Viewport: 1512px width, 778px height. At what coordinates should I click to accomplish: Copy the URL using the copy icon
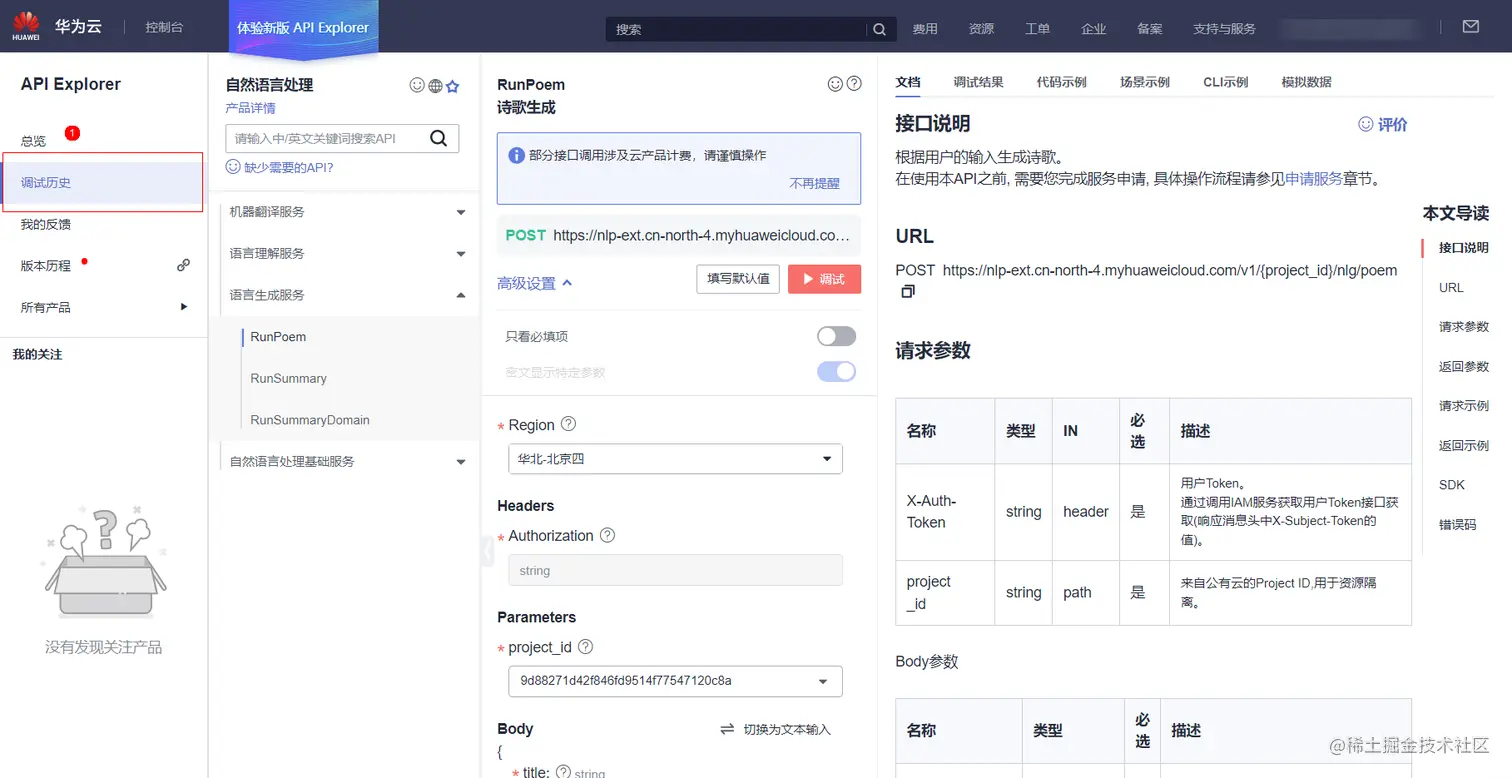click(x=908, y=292)
